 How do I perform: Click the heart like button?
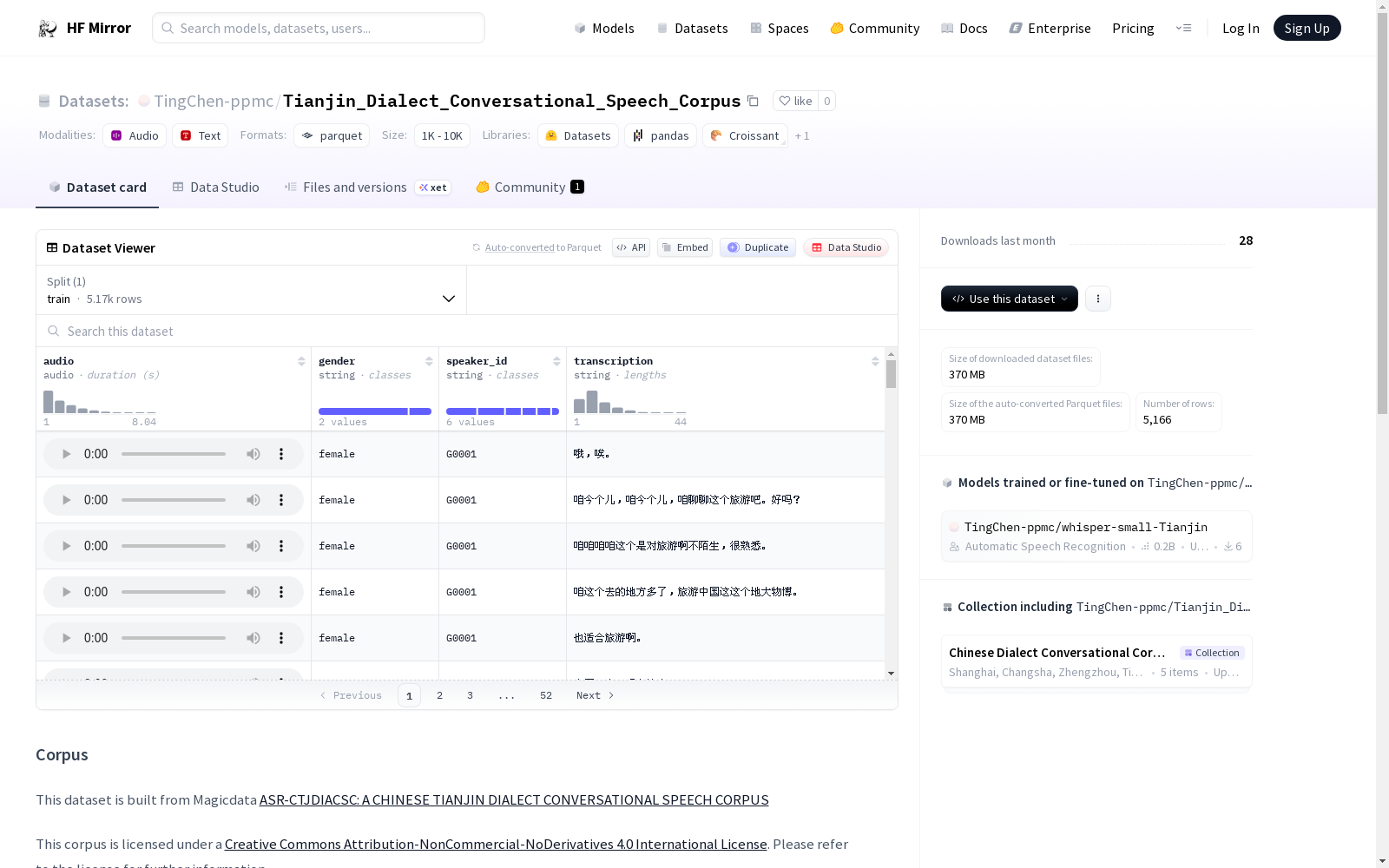(795, 101)
